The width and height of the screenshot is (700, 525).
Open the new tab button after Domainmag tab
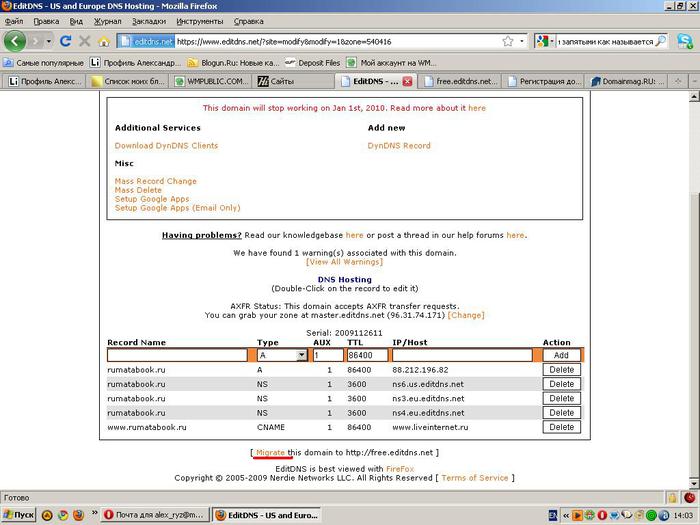click(x=678, y=81)
